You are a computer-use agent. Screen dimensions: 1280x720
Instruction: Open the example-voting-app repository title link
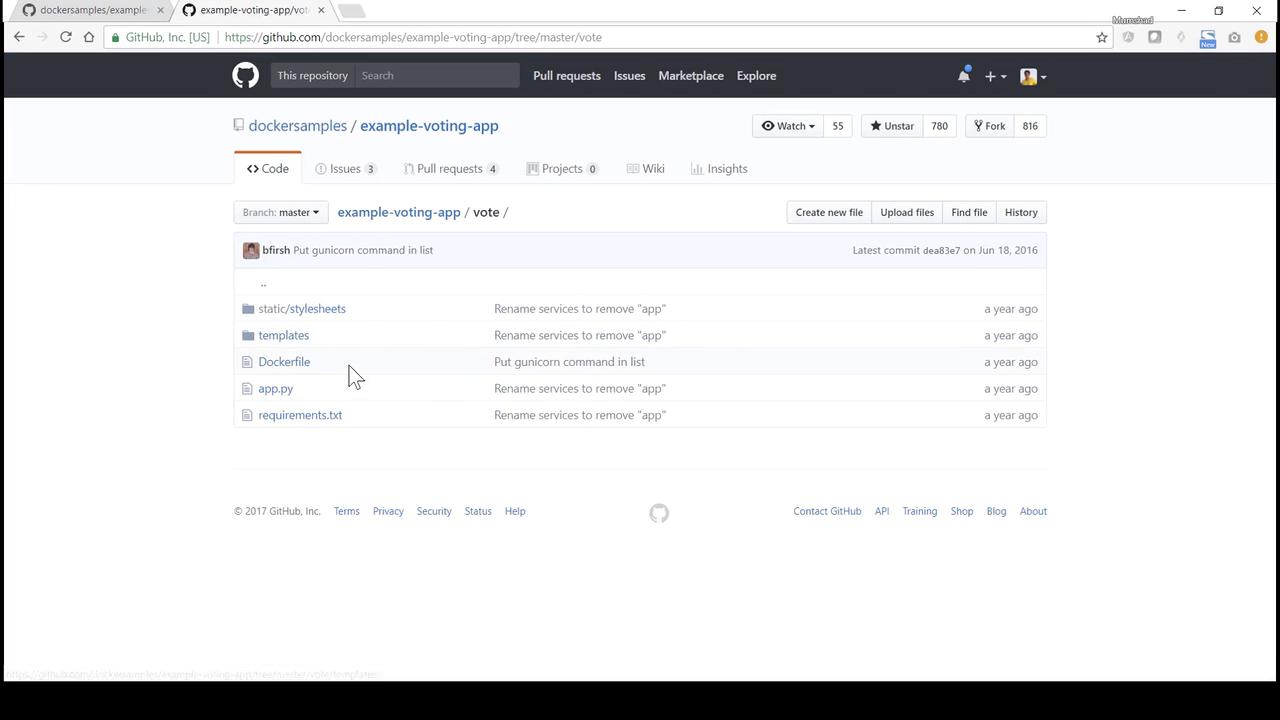point(429,126)
